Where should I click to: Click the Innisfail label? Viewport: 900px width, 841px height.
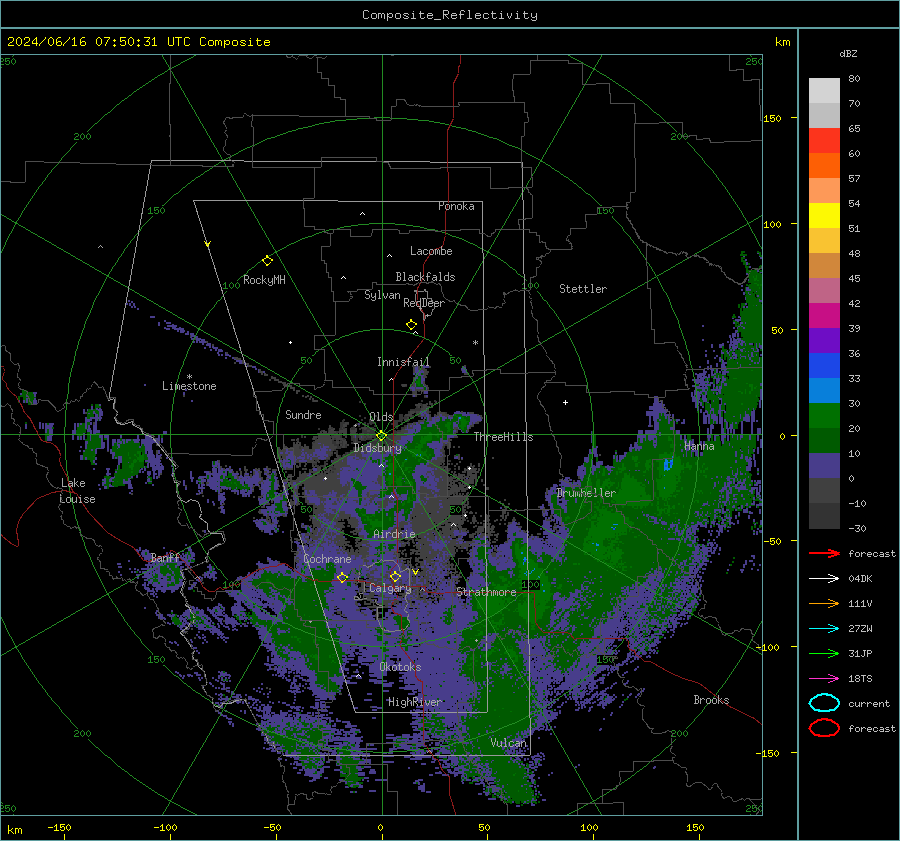(404, 362)
